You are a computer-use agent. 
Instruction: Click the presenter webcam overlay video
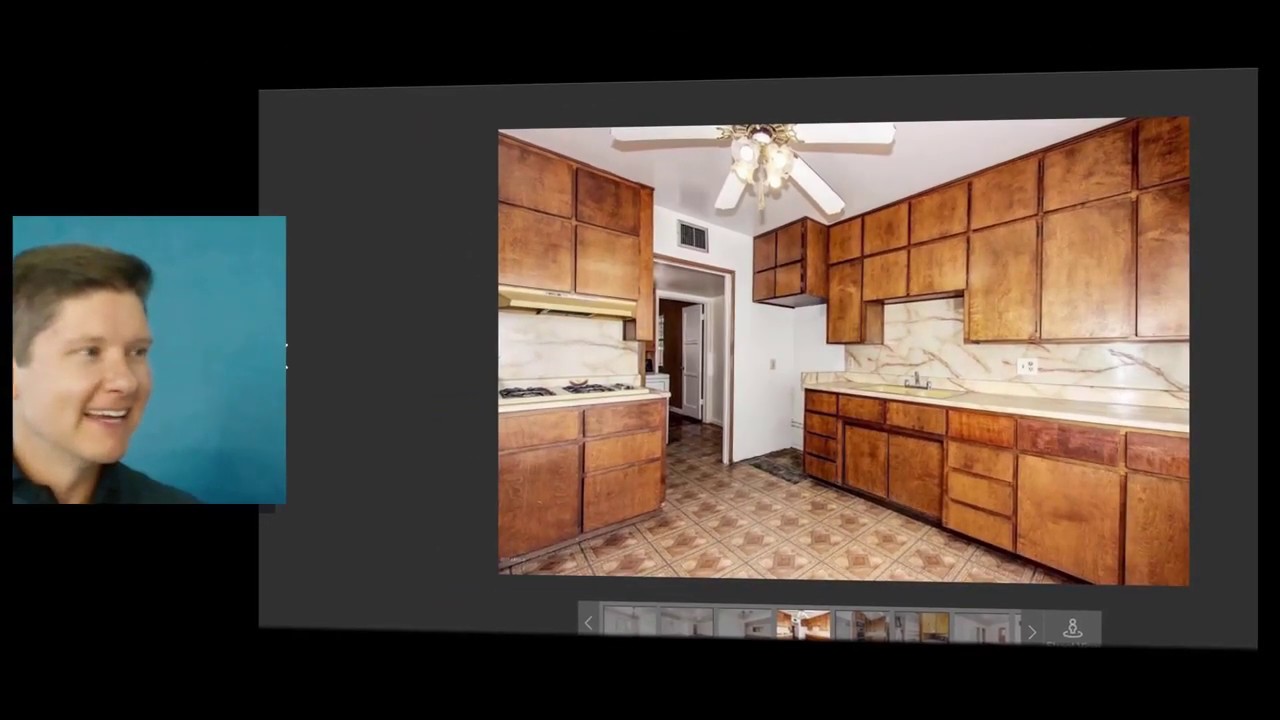148,358
